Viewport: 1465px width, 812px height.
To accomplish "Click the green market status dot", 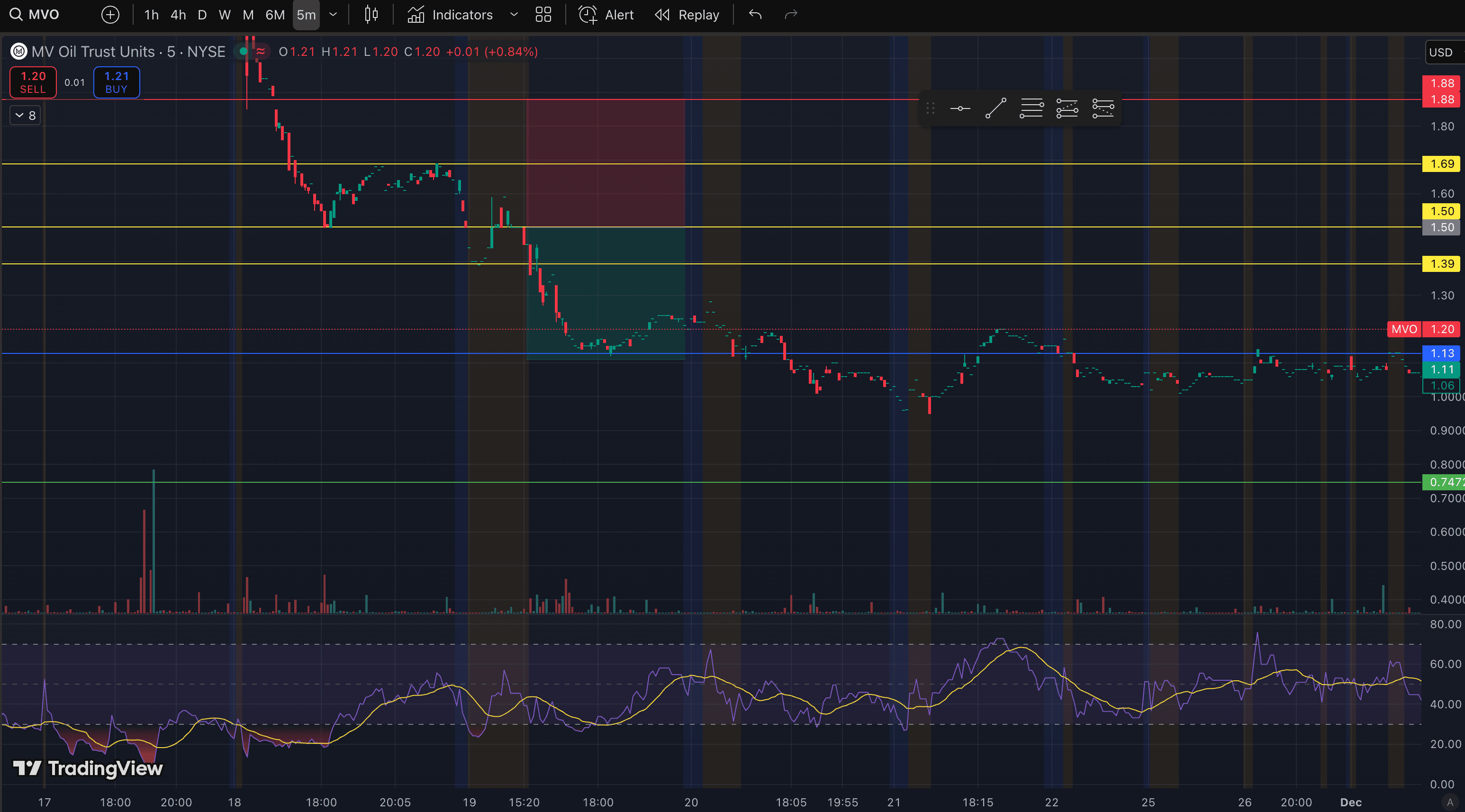I will [244, 52].
